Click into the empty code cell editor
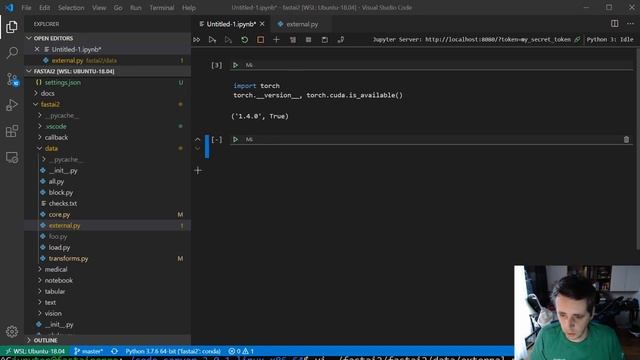The height and width of the screenshot is (360, 640). point(431,151)
